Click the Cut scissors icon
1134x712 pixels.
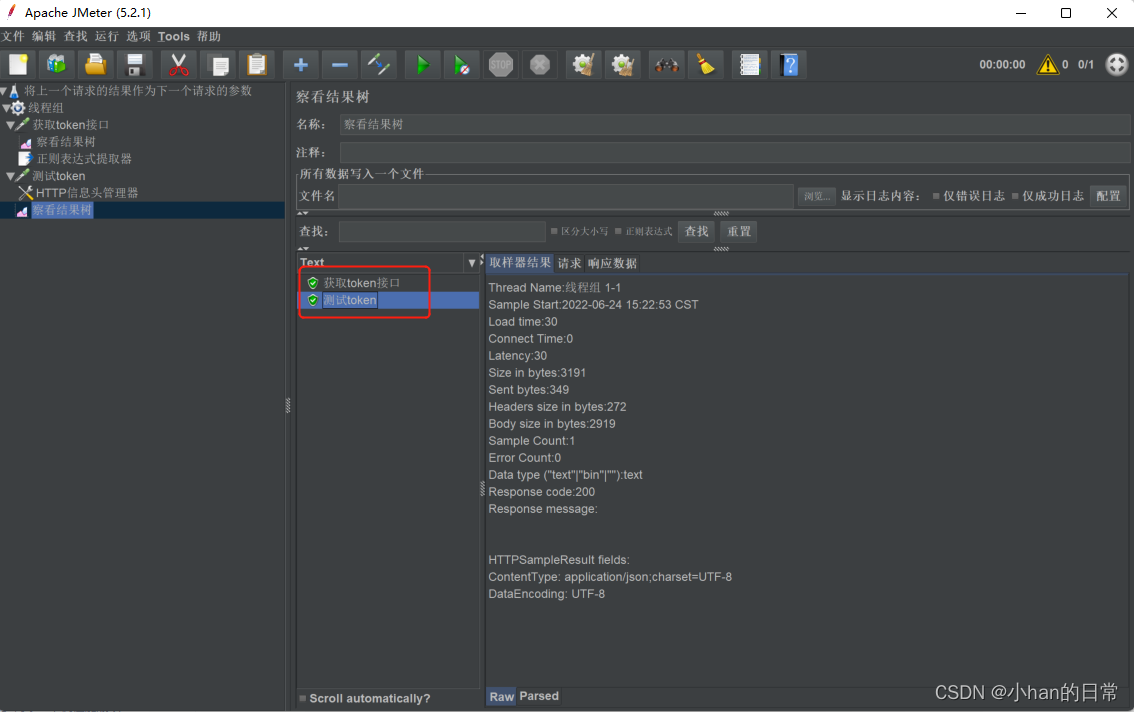pyautogui.click(x=178, y=65)
